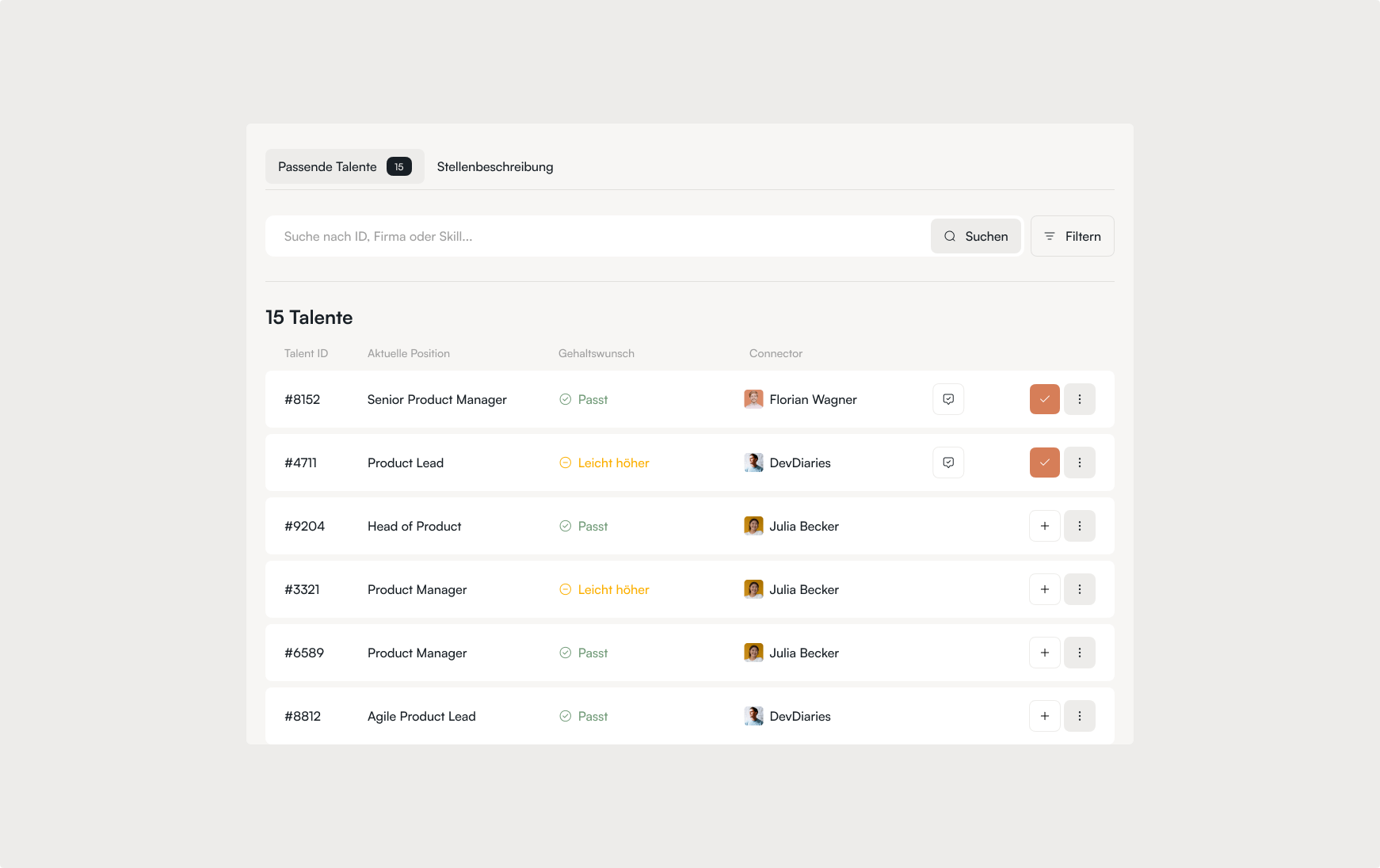Viewport: 1380px width, 868px height.
Task: Open more options for talent #8152
Action: pyautogui.click(x=1079, y=399)
